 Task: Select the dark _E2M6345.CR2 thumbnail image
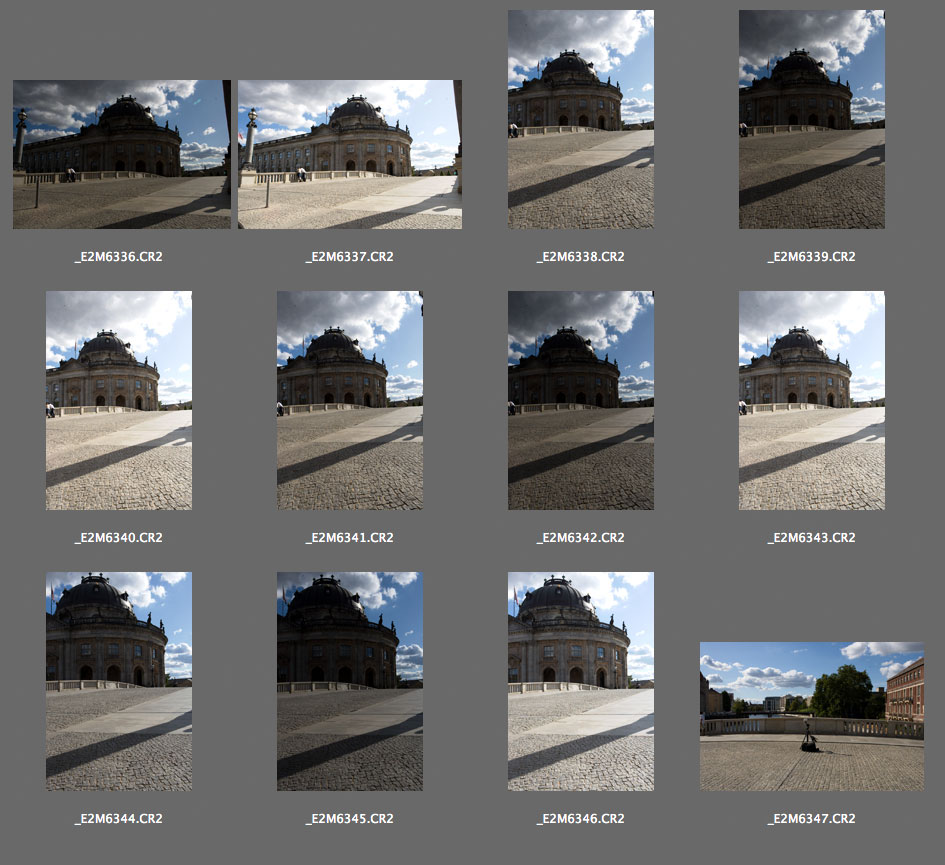pos(350,681)
